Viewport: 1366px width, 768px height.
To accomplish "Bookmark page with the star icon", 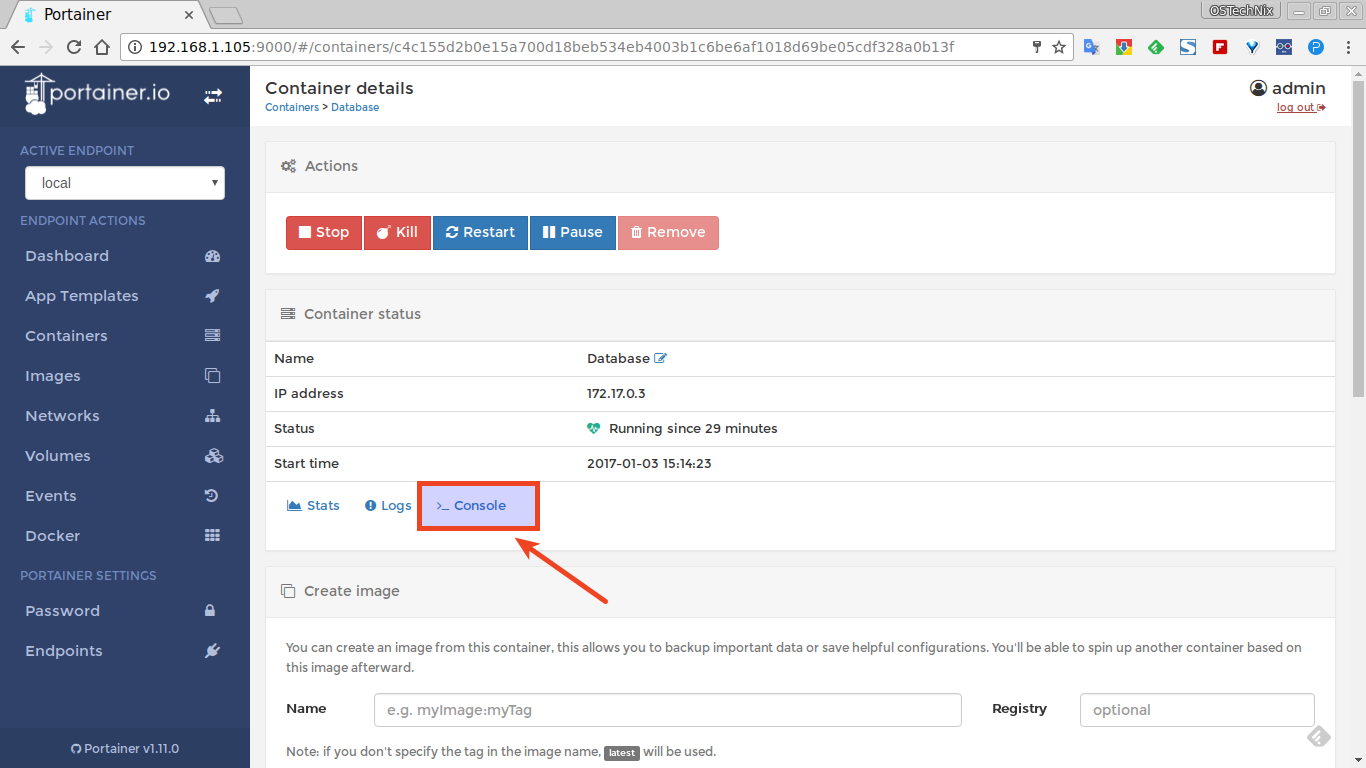I will pos(1059,47).
